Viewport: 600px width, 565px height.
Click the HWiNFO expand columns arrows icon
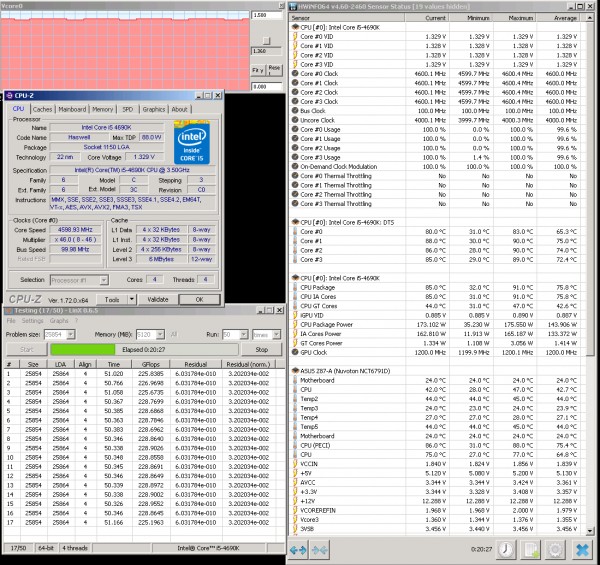coord(298,550)
